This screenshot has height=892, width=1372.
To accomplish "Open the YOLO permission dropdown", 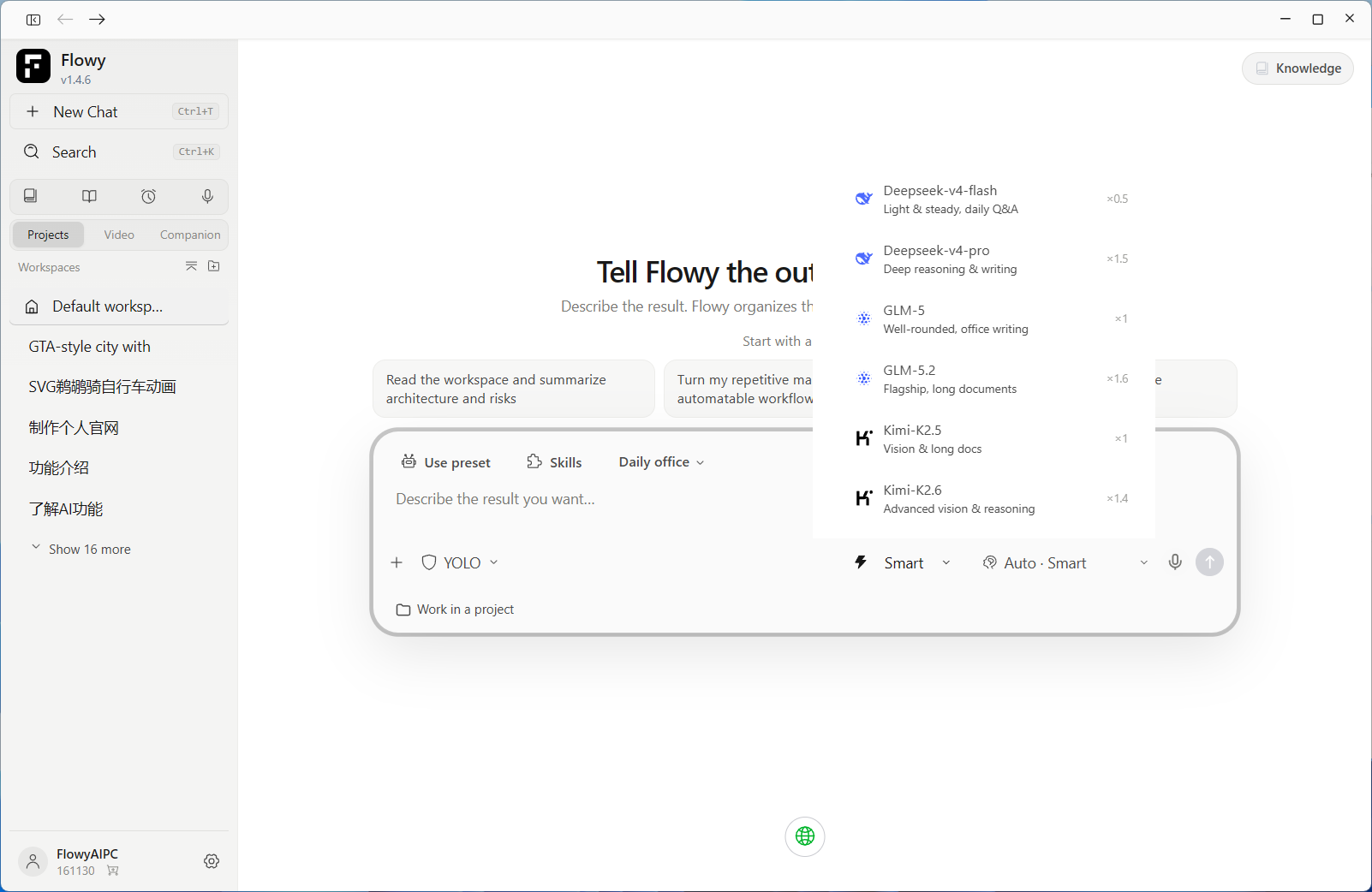I will click(x=460, y=562).
